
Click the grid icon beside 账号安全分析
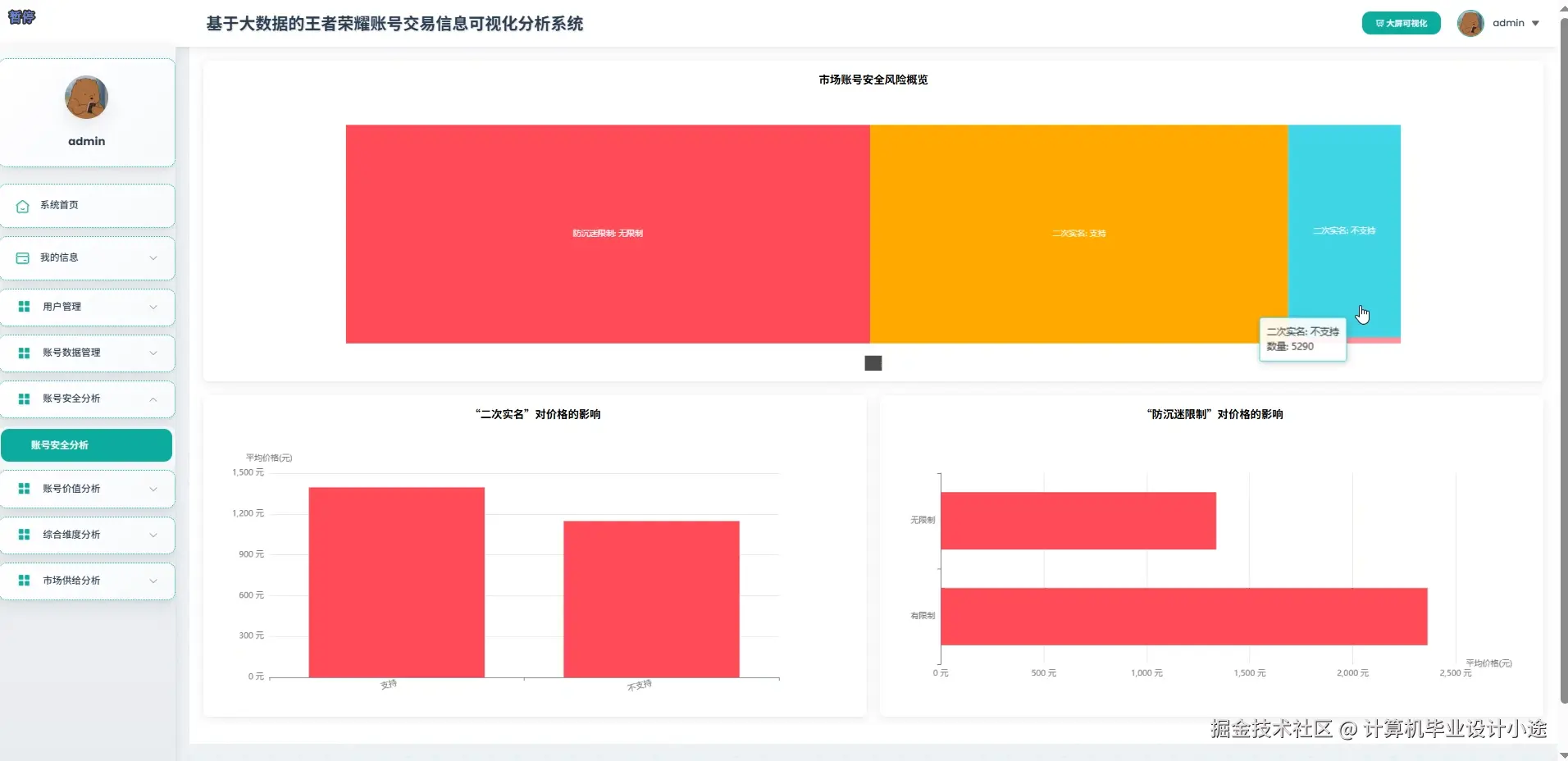tap(25, 399)
